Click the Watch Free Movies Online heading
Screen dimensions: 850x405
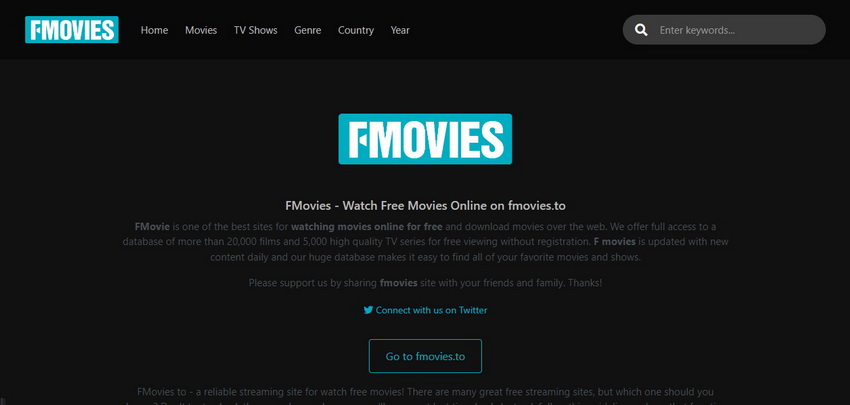[425, 205]
